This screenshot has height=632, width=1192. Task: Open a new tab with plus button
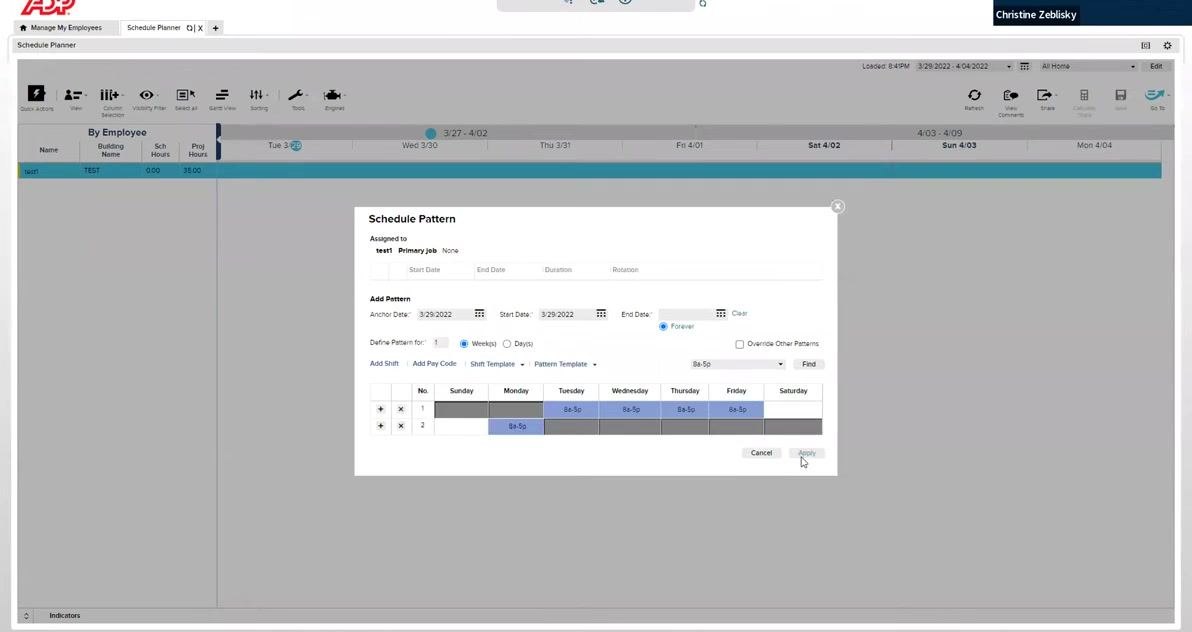(x=215, y=28)
